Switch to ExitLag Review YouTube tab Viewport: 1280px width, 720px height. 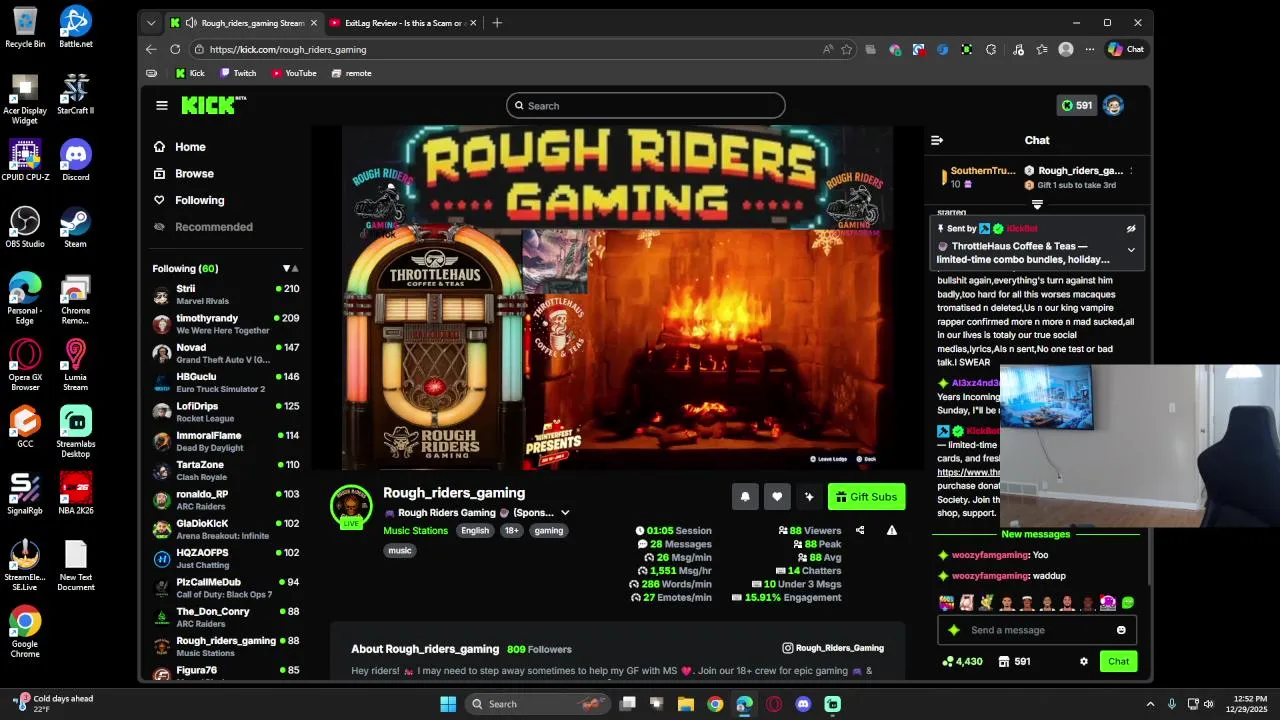(403, 23)
